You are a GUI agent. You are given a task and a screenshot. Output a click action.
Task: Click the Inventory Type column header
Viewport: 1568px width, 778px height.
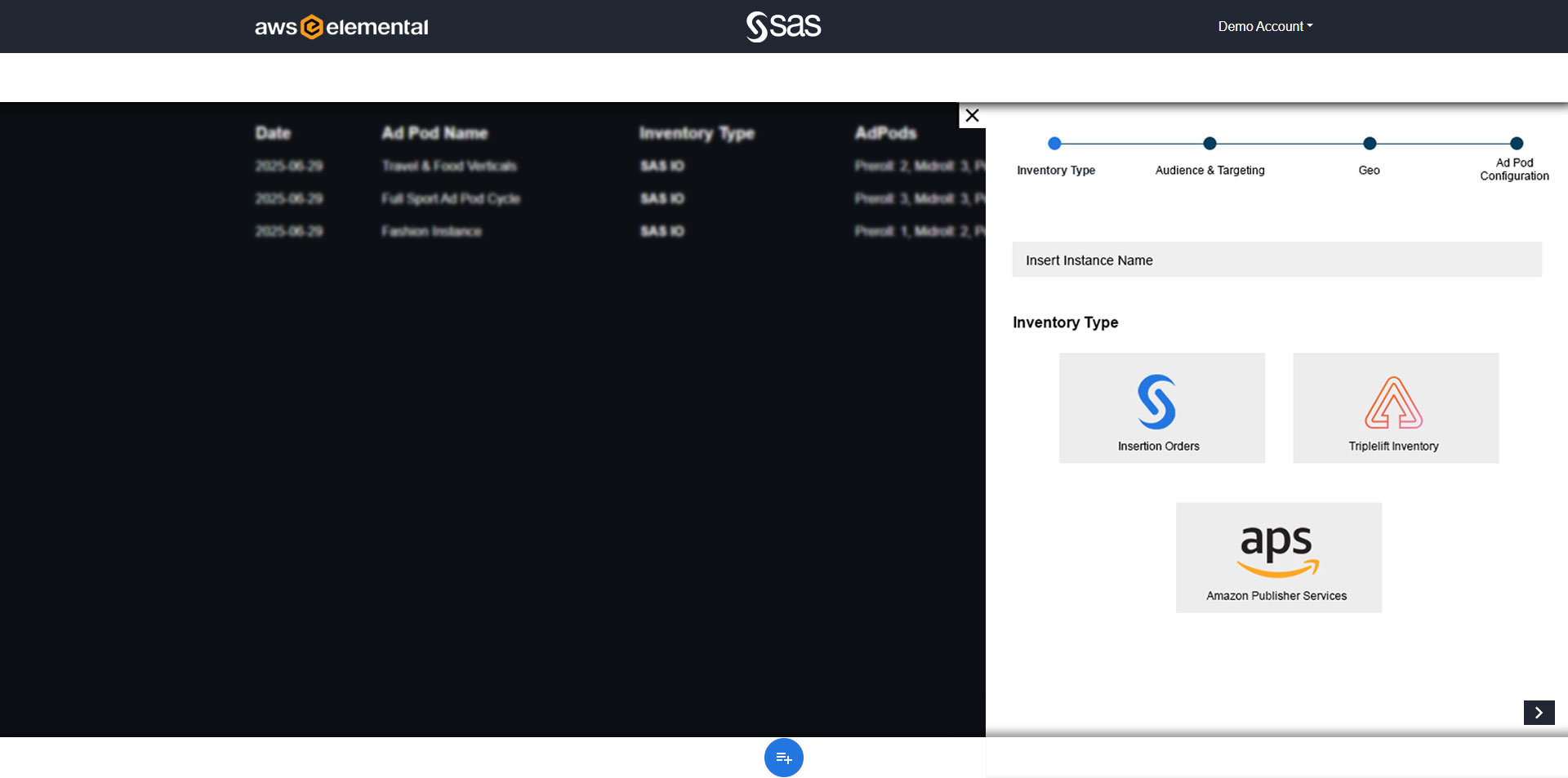point(696,133)
